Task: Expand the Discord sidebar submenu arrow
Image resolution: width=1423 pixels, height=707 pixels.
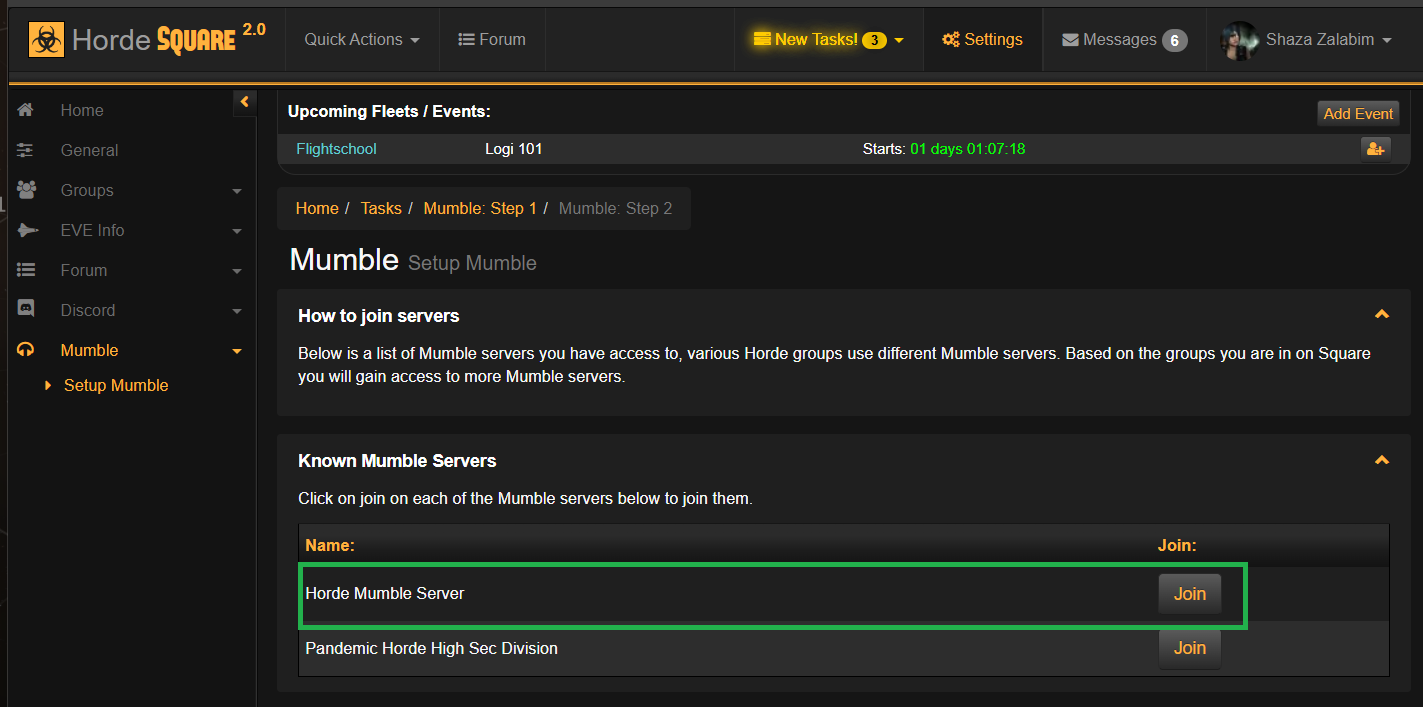Action: pyautogui.click(x=237, y=311)
